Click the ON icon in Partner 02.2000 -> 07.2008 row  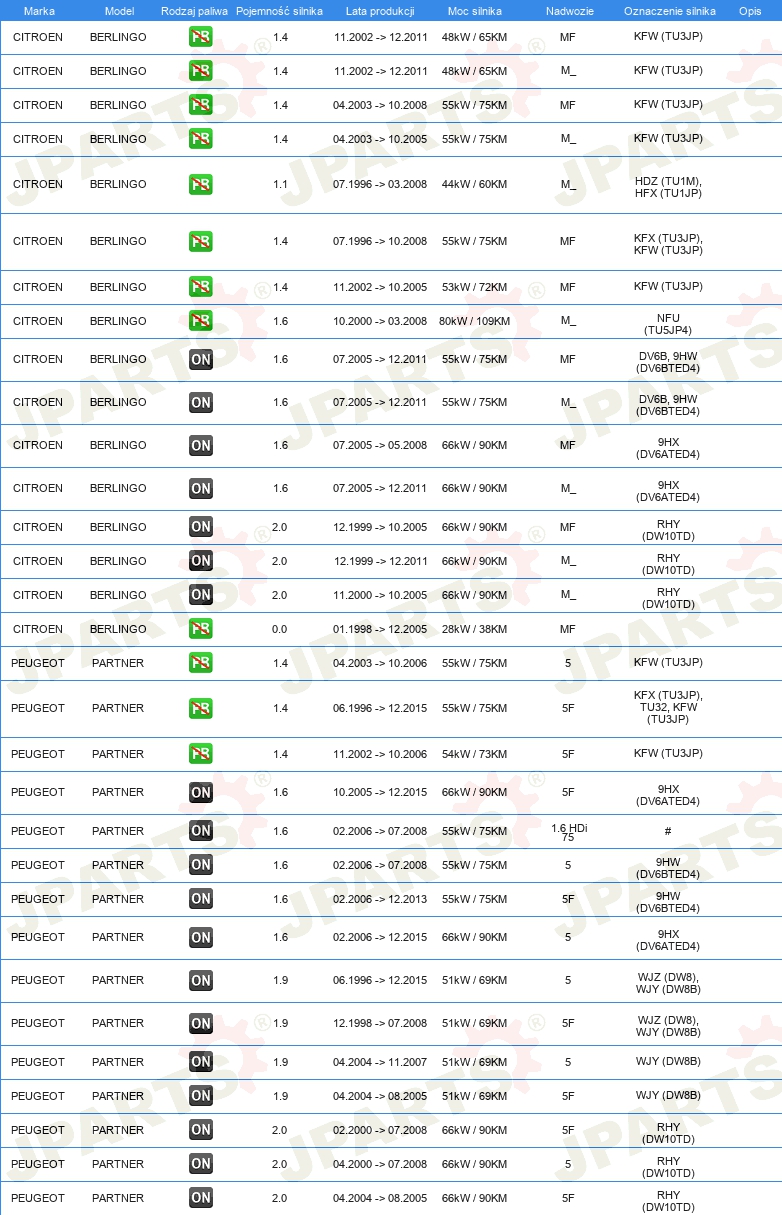(201, 1130)
